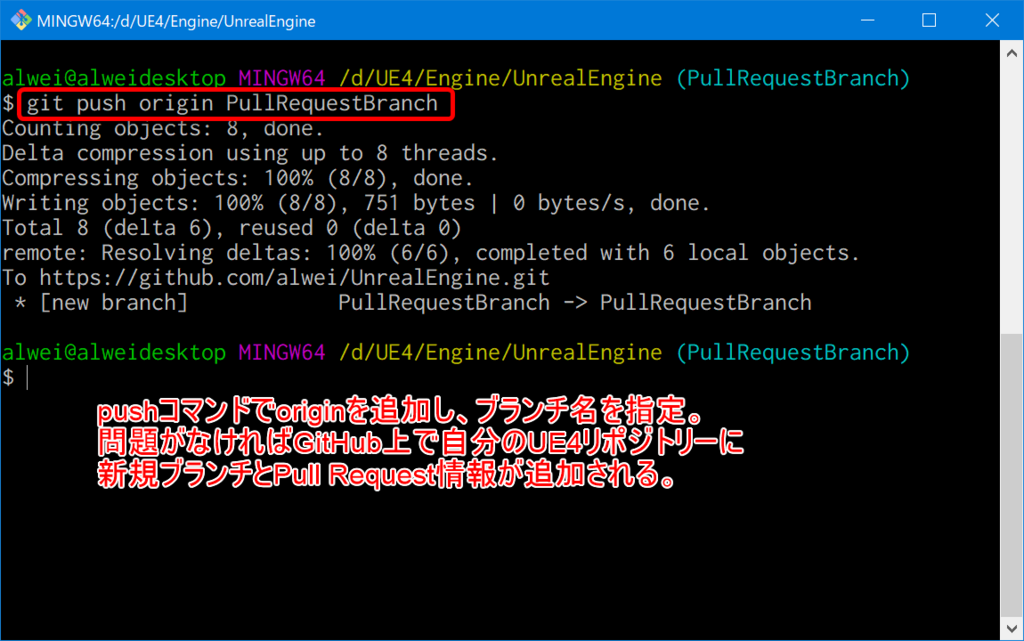Click the 'Writing objects: 100% (8/8), 751 bytes' line

[x=356, y=203]
